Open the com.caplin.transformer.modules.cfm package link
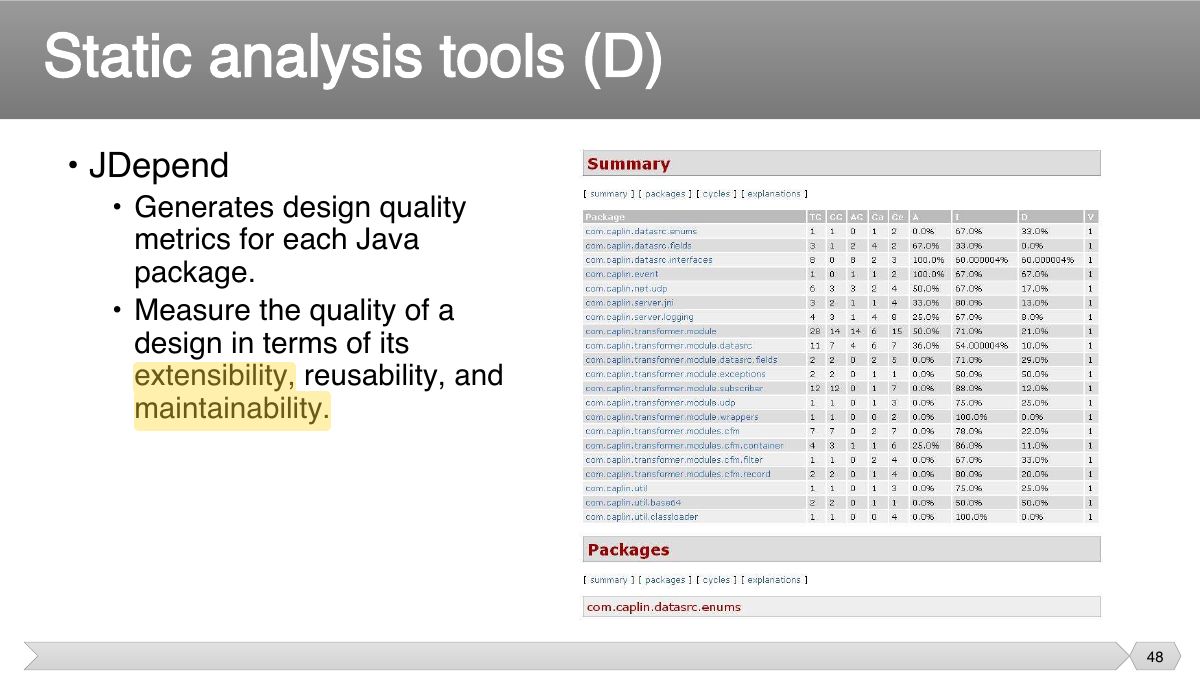The image size is (1200, 676). [662, 431]
